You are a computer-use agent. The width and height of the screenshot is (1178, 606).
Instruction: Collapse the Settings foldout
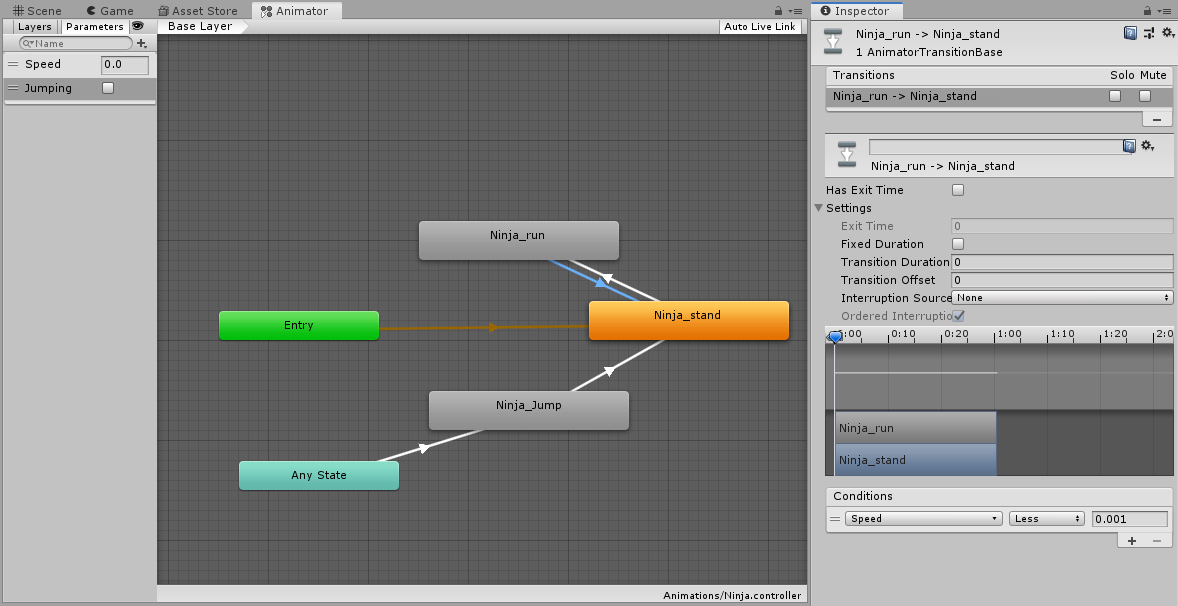(x=819, y=208)
